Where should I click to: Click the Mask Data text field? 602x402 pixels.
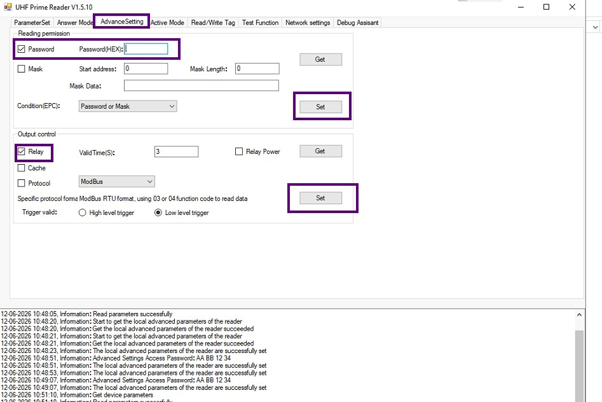pos(201,86)
